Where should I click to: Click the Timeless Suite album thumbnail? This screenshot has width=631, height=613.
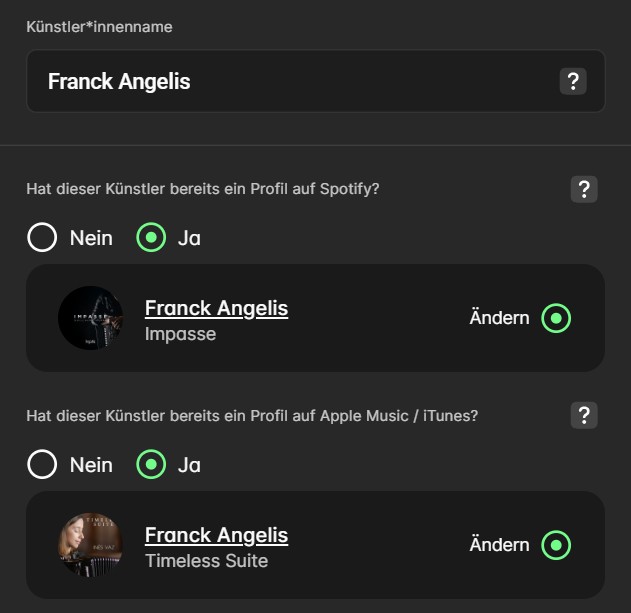click(x=90, y=545)
